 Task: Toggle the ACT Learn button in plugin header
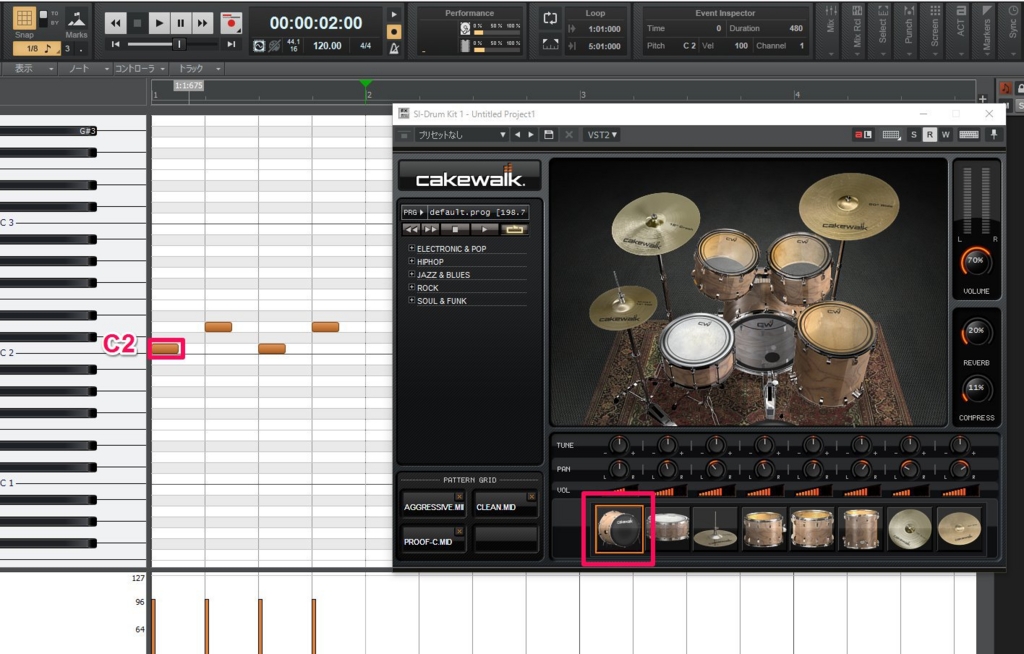click(x=863, y=135)
